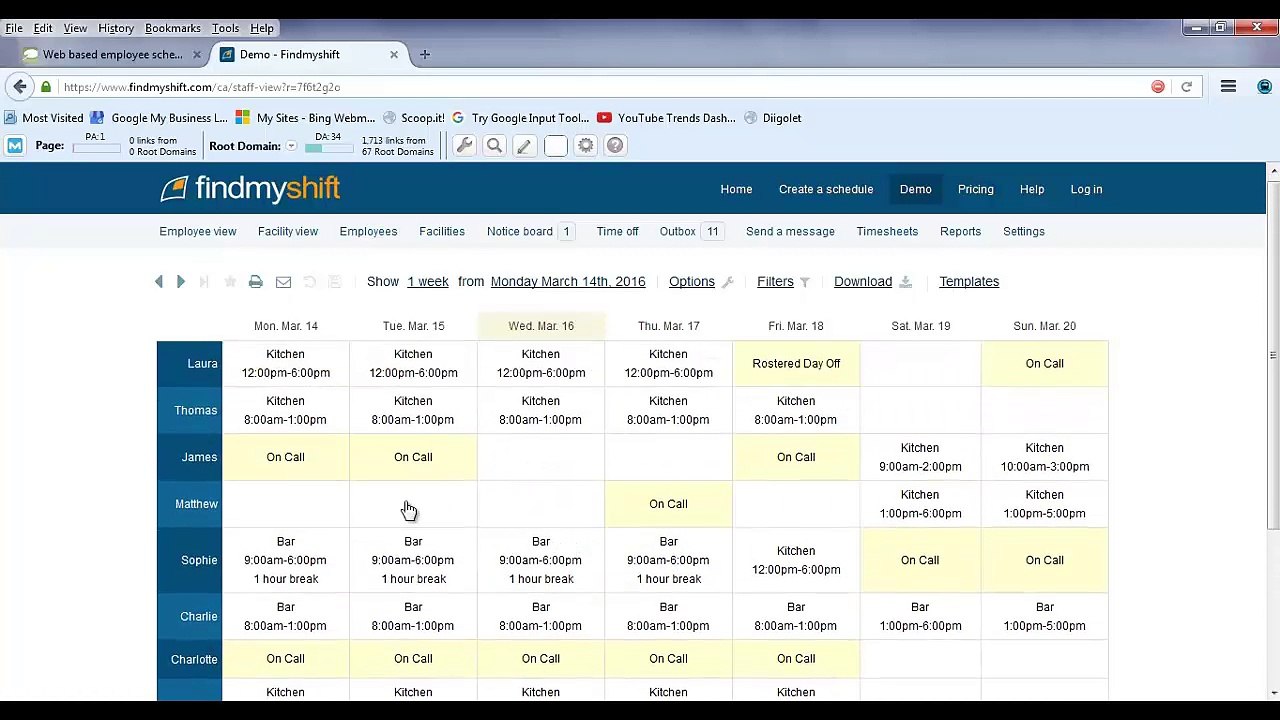Click Send a message link

point(790,231)
